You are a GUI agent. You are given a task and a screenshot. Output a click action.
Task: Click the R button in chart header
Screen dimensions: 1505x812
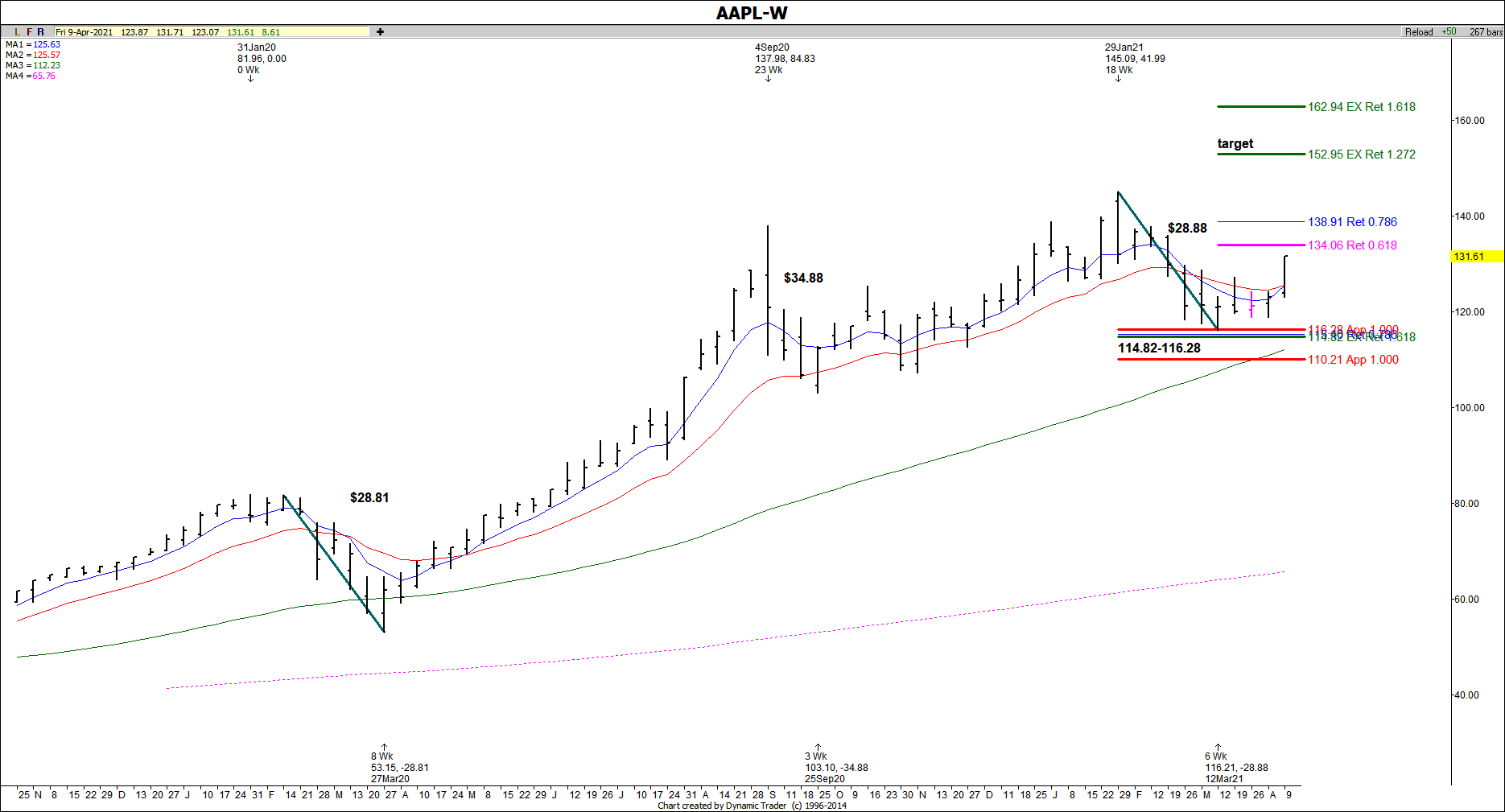click(x=41, y=32)
